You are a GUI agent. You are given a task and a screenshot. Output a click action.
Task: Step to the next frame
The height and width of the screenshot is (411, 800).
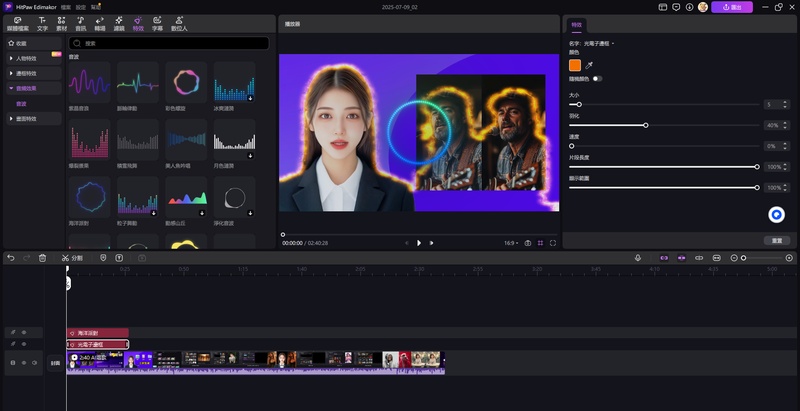[431, 243]
